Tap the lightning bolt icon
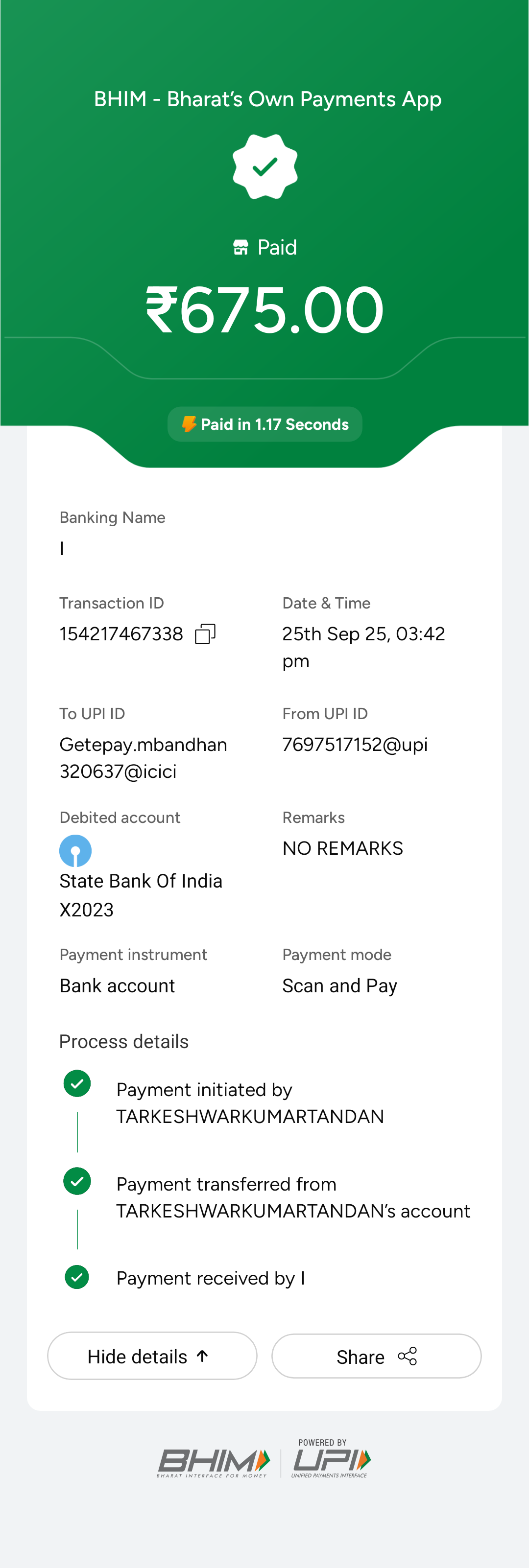This screenshot has width=529, height=1568. (x=189, y=423)
